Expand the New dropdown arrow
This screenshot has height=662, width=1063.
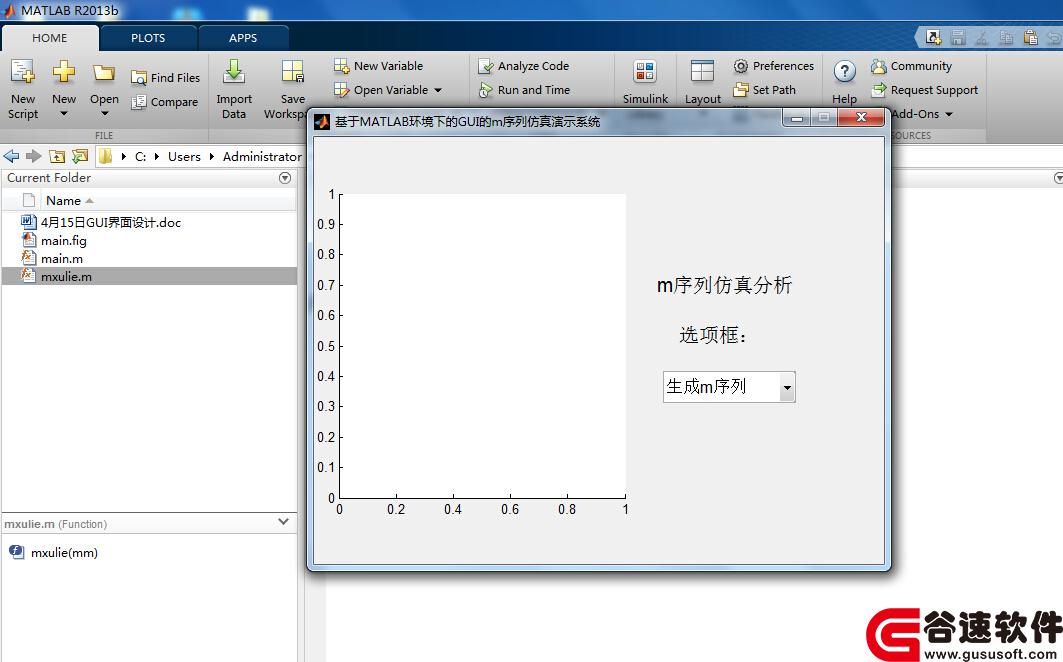[x=64, y=114]
